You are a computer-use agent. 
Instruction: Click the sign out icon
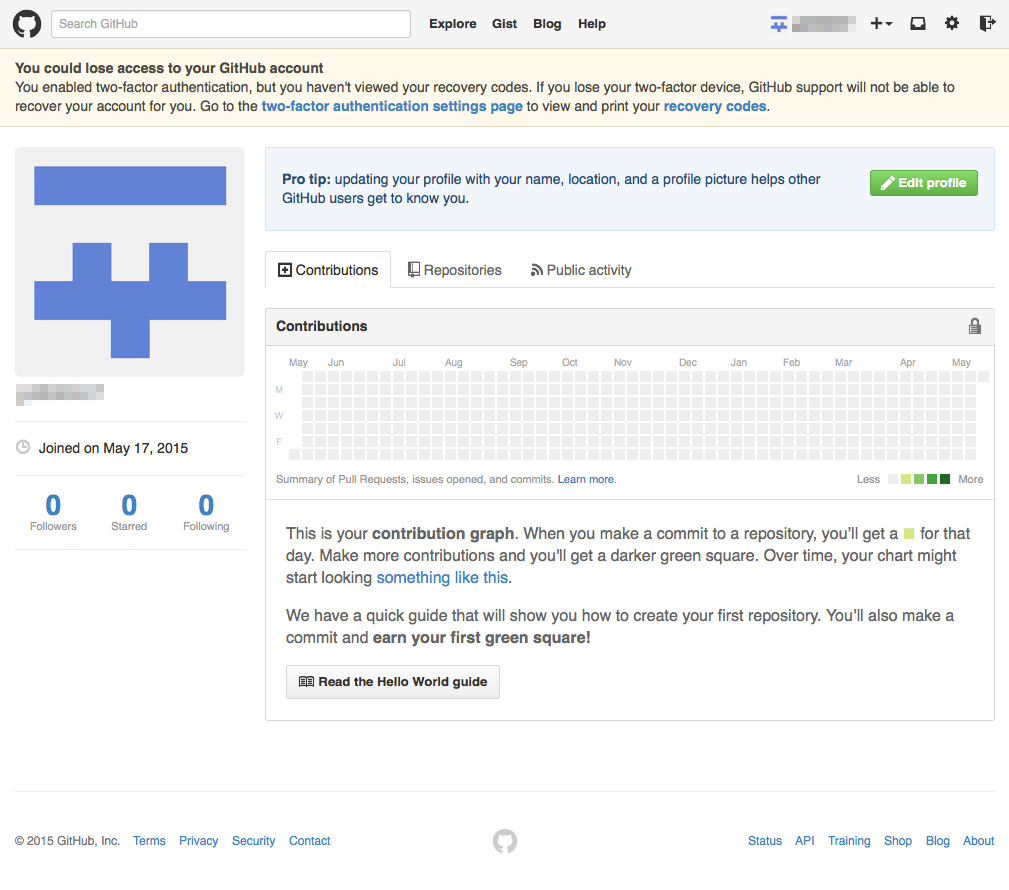pos(987,24)
